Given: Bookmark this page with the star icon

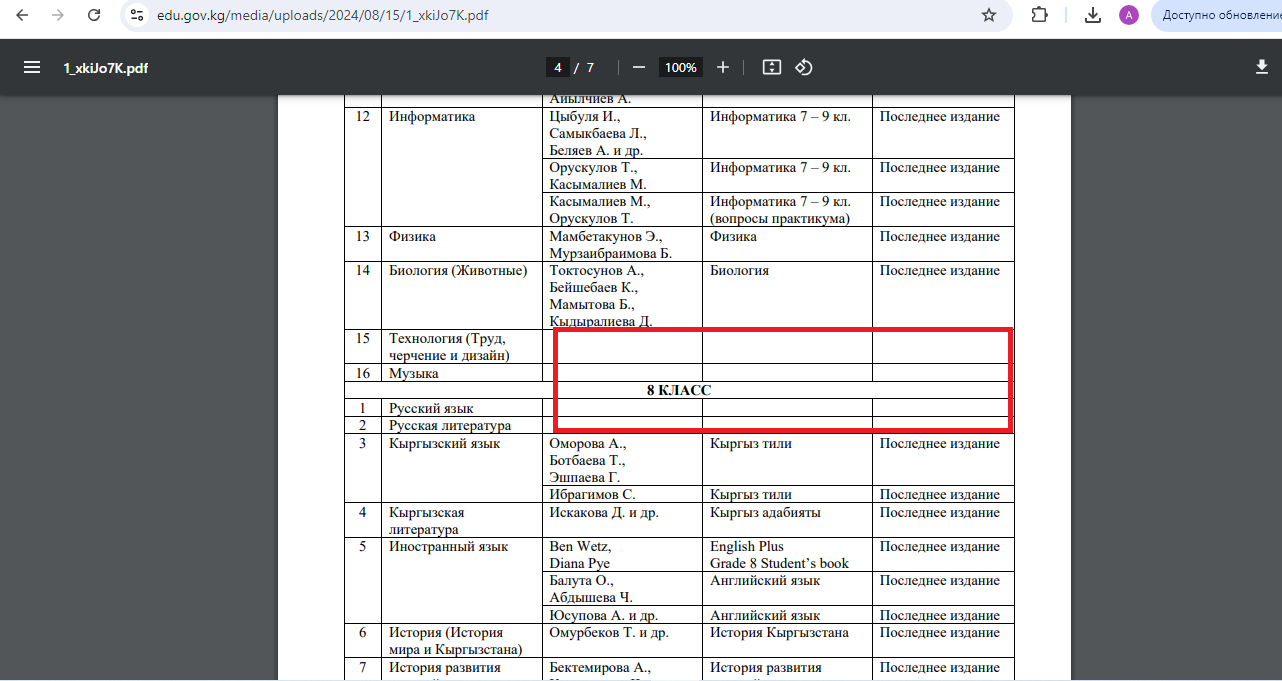Looking at the screenshot, I should [x=989, y=15].
